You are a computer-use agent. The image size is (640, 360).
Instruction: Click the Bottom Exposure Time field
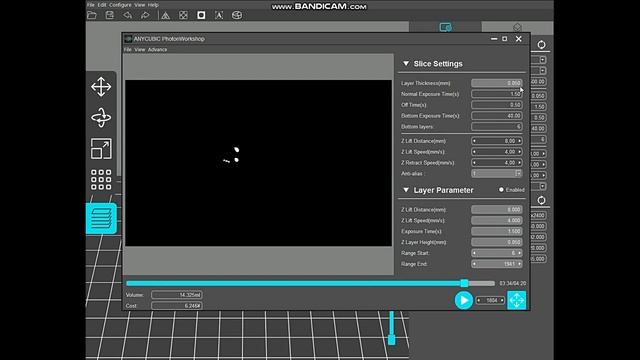[497, 116]
